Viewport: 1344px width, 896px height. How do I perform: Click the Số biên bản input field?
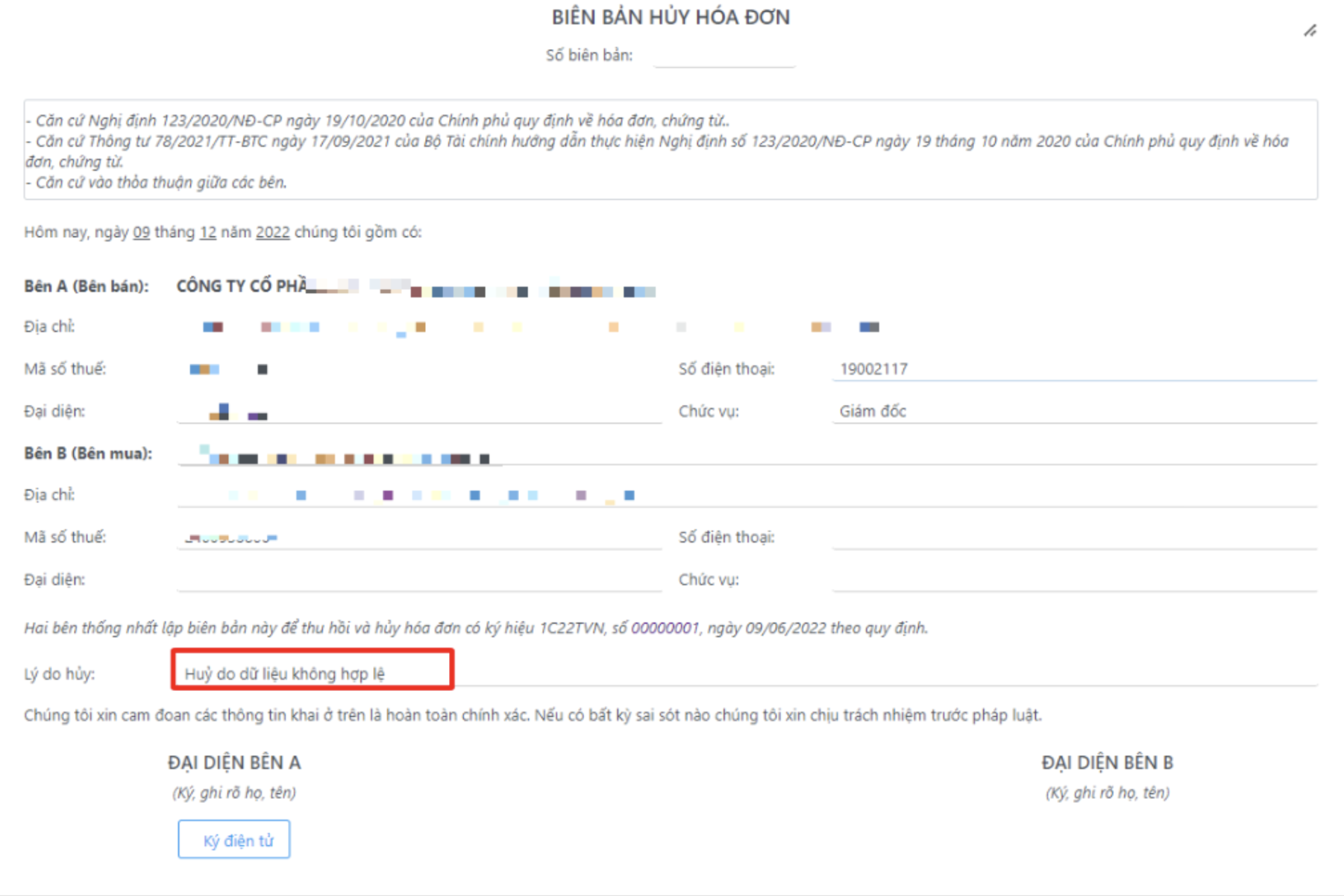pos(723,56)
